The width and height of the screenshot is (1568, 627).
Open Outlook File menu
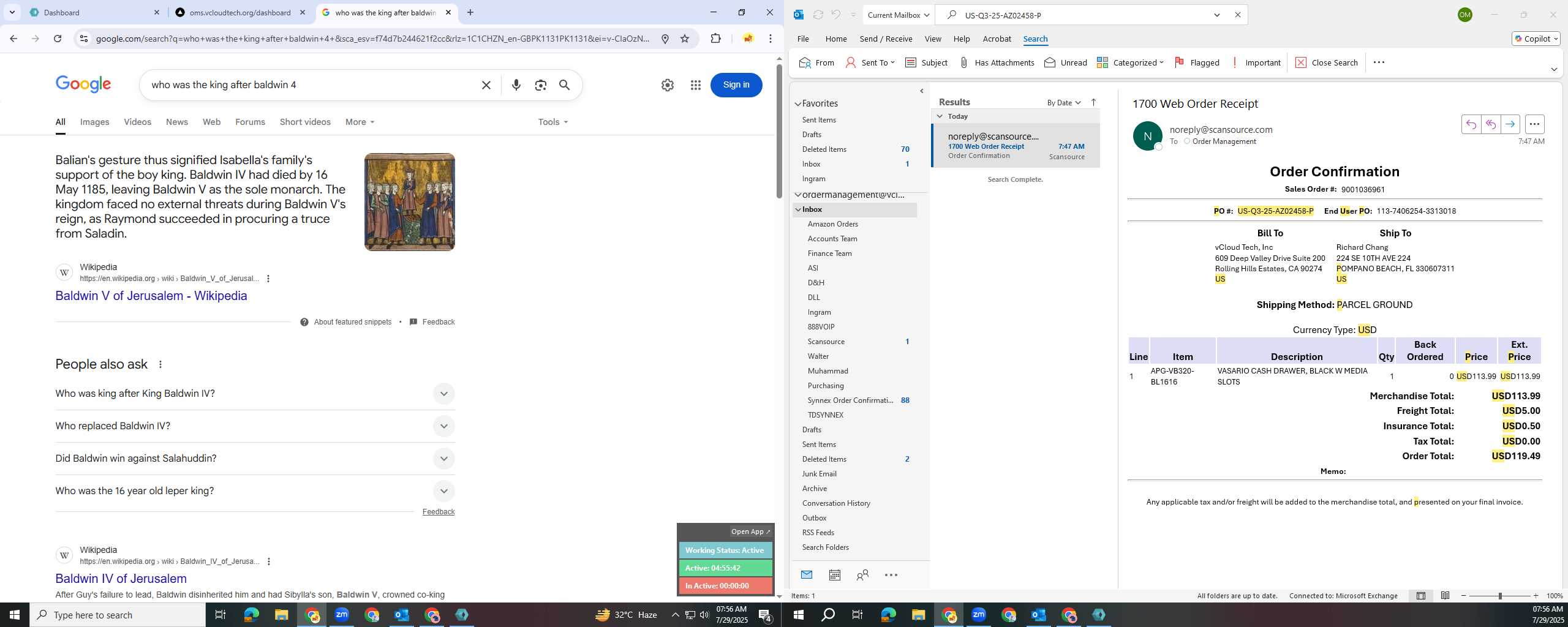(x=802, y=39)
